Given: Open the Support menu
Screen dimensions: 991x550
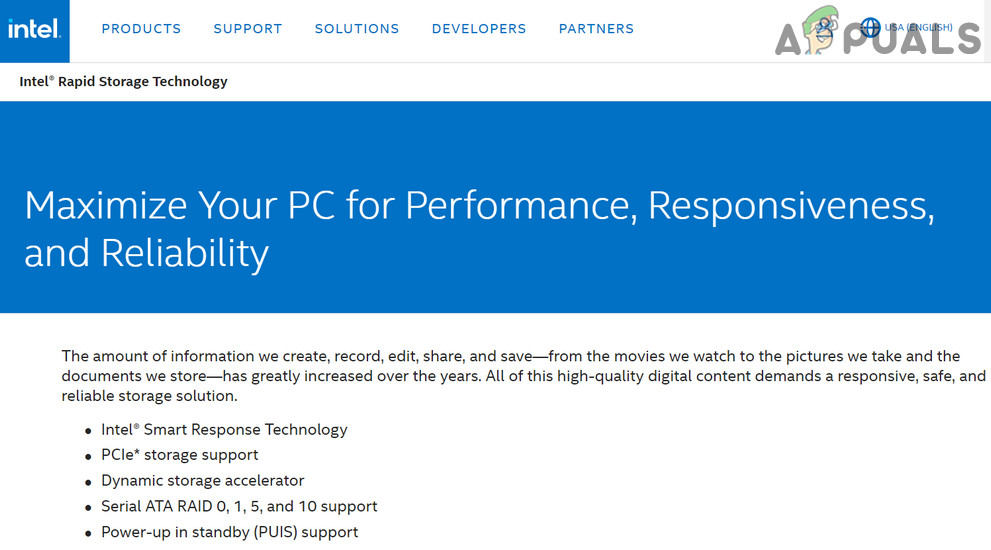Looking at the screenshot, I should pos(248,29).
